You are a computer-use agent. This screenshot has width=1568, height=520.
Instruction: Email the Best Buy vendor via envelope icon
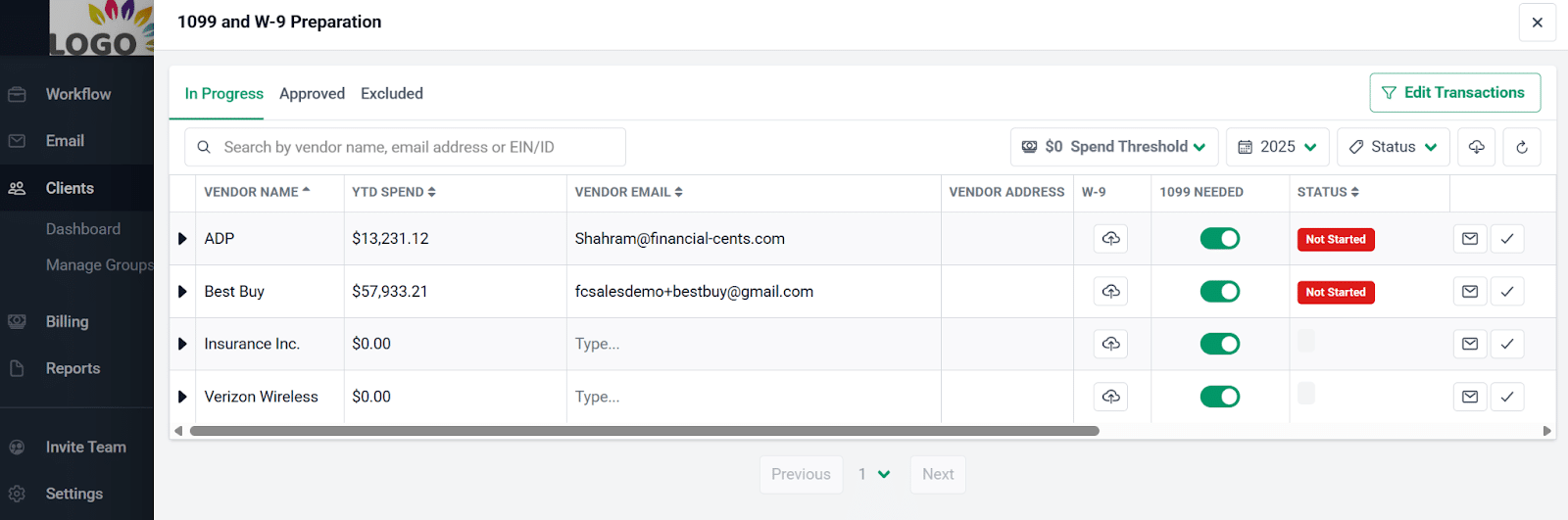(1470, 292)
